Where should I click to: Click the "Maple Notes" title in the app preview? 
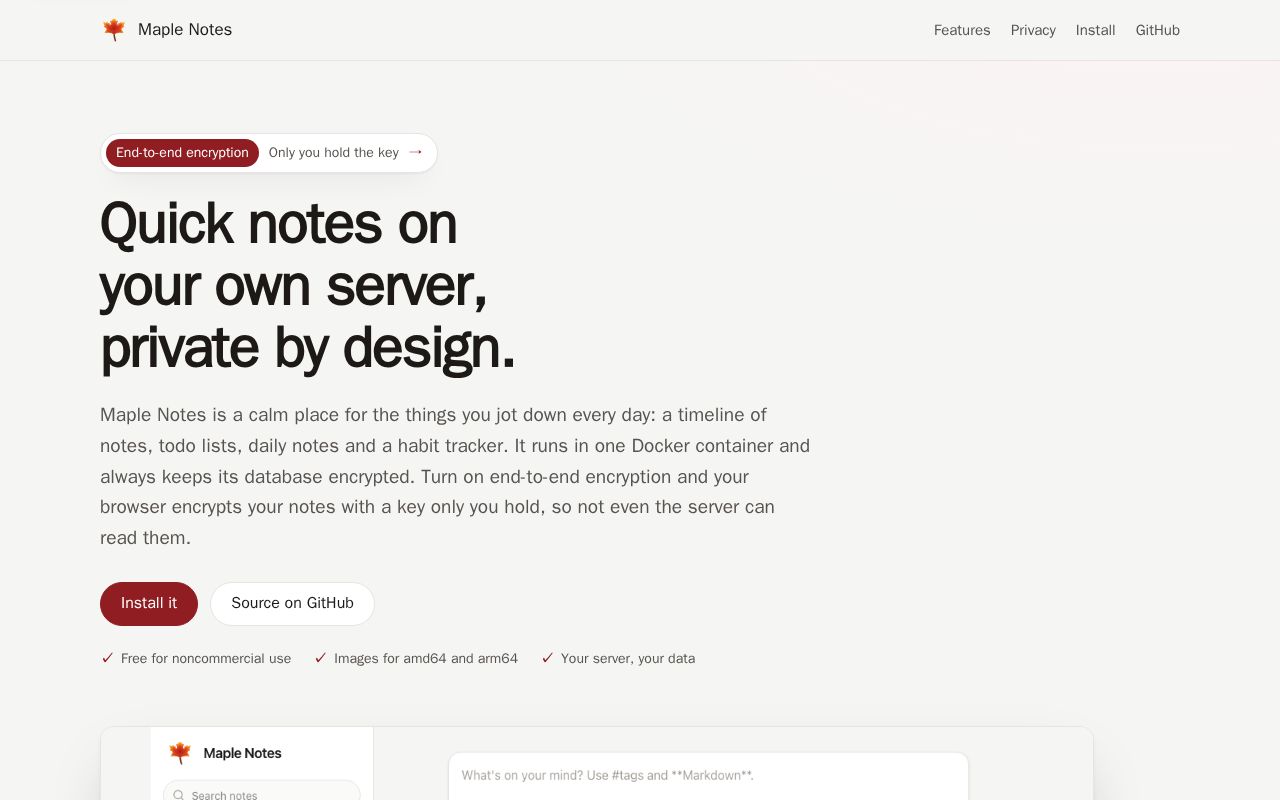pos(242,753)
